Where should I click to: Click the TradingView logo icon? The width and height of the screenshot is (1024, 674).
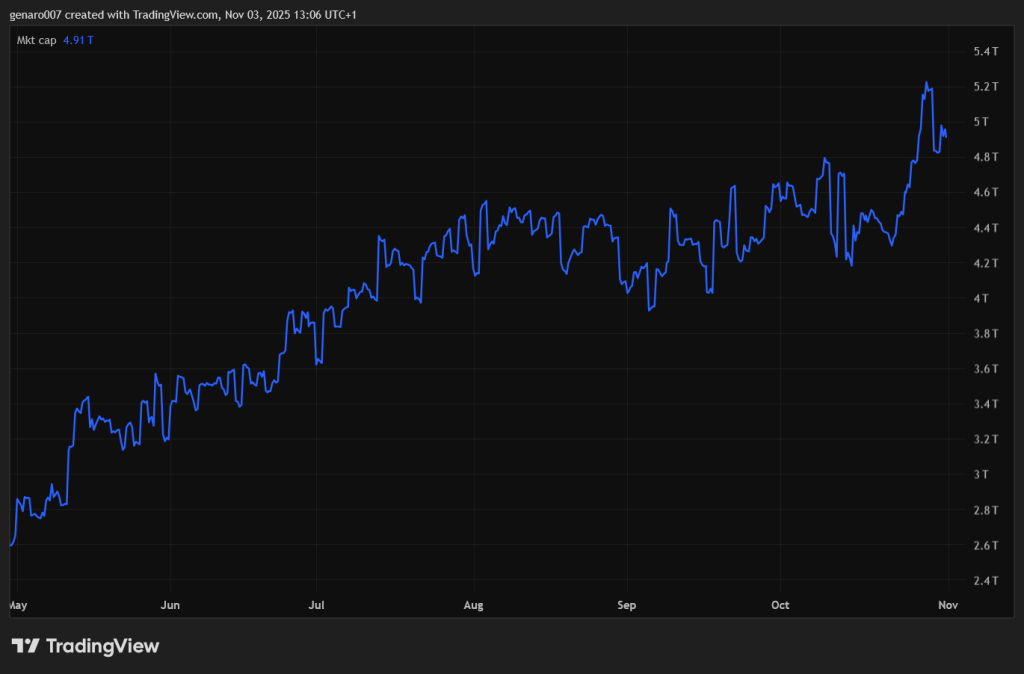[25, 646]
